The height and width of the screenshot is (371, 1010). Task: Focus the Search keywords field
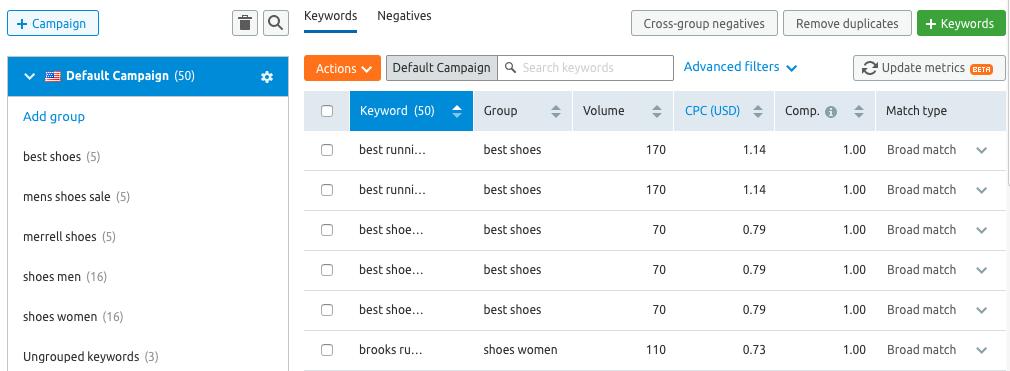pyautogui.click(x=586, y=68)
